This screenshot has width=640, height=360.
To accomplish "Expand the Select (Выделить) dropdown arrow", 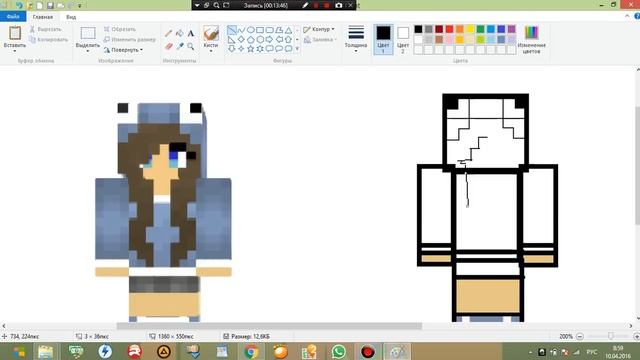I will pyautogui.click(x=88, y=51).
